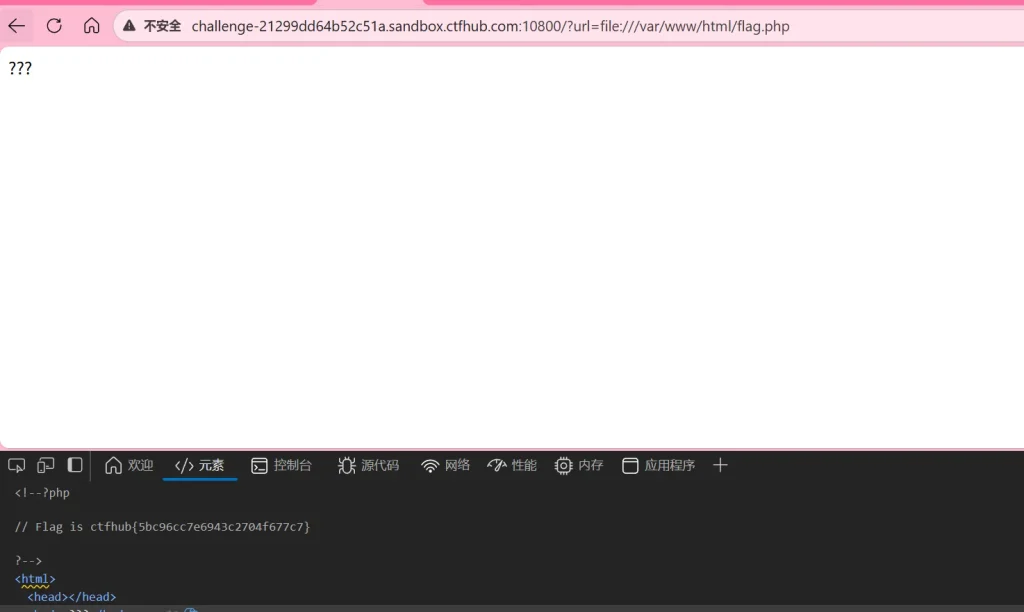This screenshot has height=612, width=1024.
Task: Add more tools with the plus icon
Action: (720, 465)
